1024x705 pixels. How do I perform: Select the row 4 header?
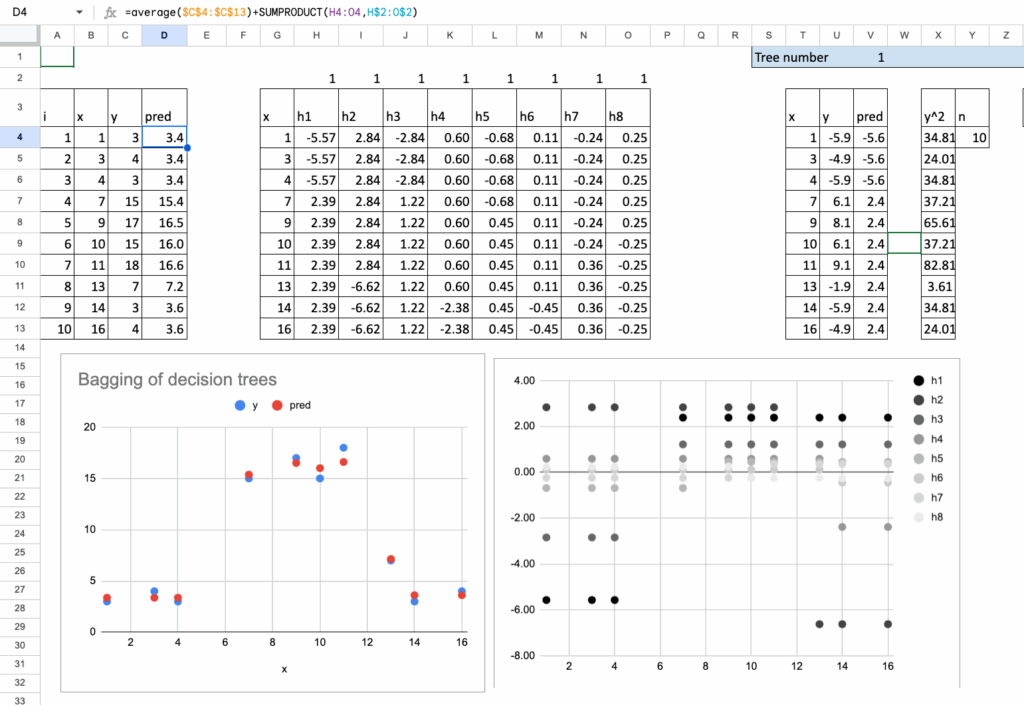(x=20, y=138)
